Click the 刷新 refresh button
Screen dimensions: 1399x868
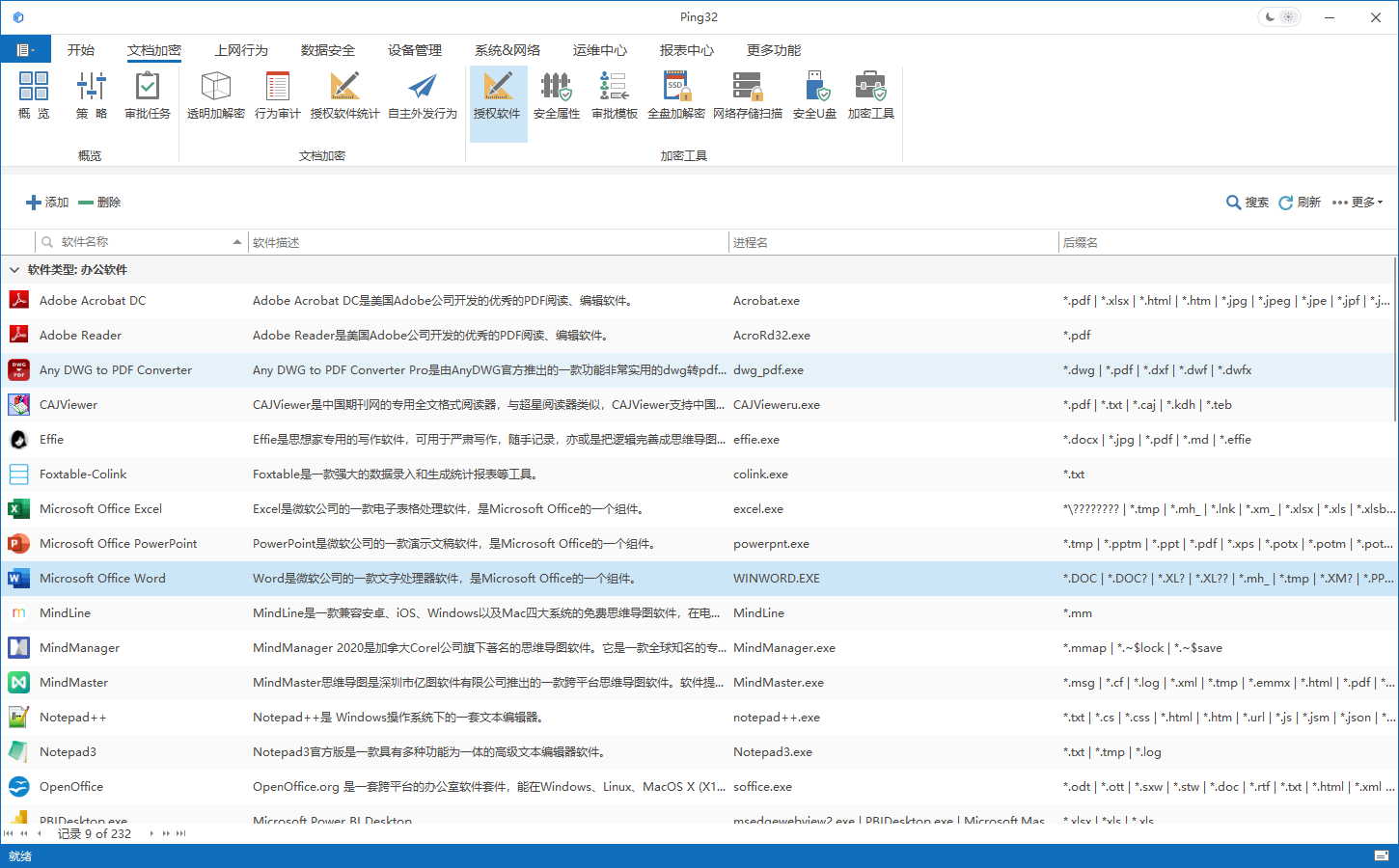pyautogui.click(x=1300, y=203)
